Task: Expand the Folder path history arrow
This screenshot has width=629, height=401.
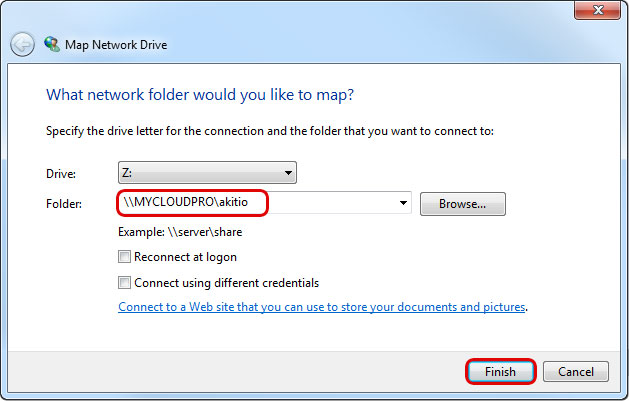Action: (x=404, y=203)
